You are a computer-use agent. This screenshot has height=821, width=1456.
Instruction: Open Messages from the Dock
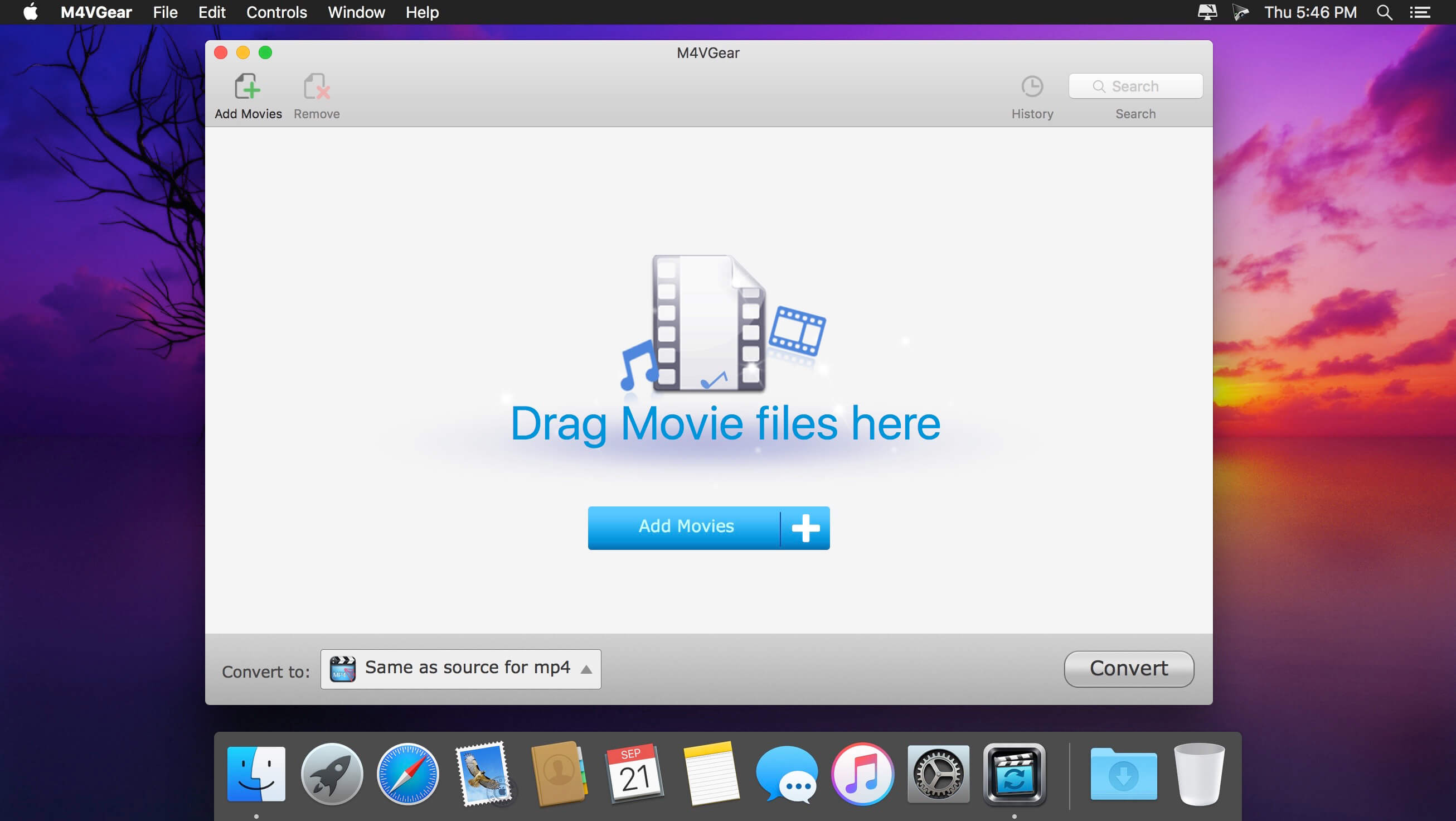coord(786,774)
